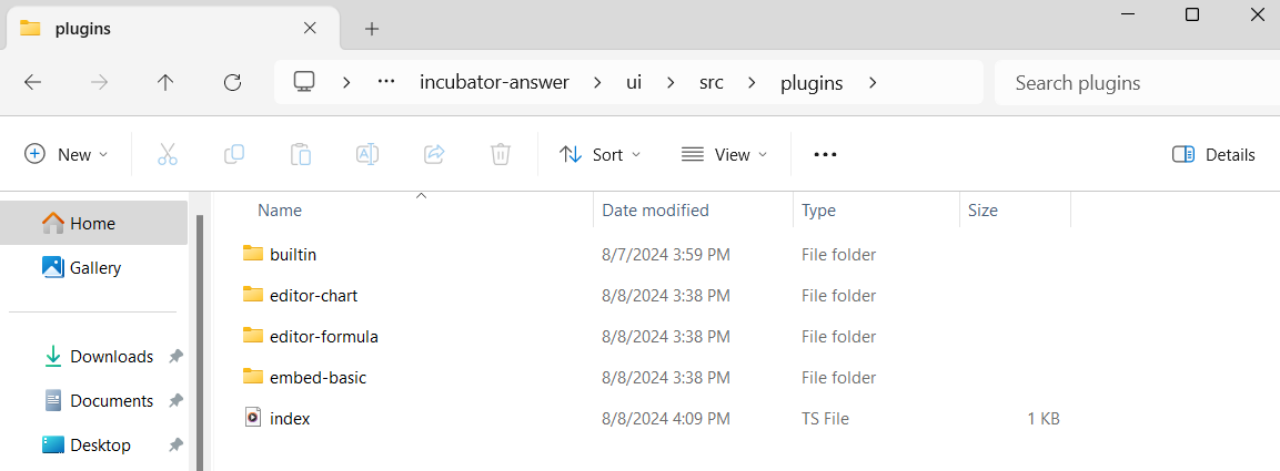Image resolution: width=1280 pixels, height=471 pixels.
Task: Expand chevron after plugins in breadcrumb
Action: click(x=873, y=83)
